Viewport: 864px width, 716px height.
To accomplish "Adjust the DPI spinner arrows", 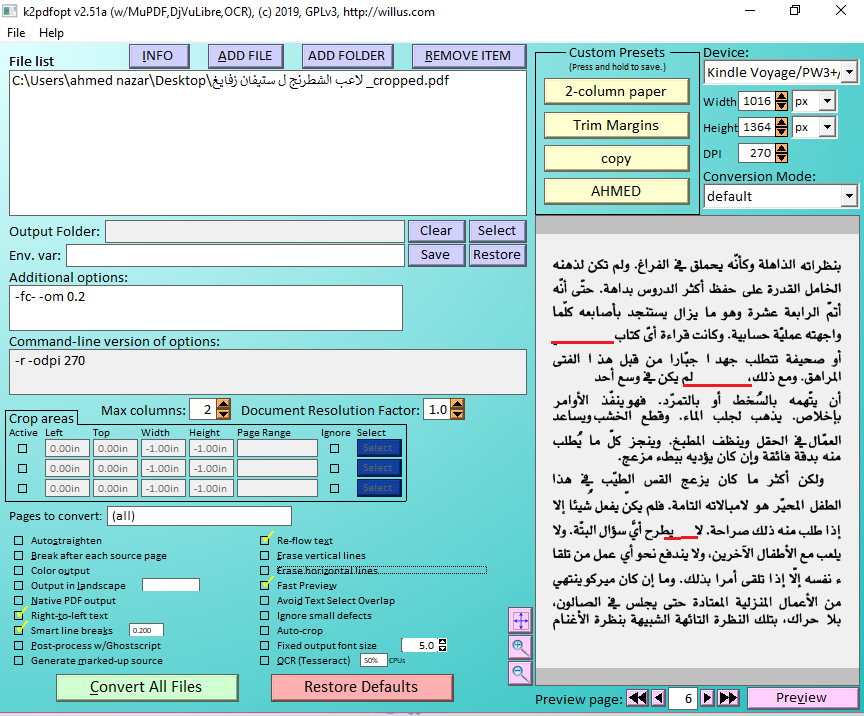I will click(x=781, y=153).
